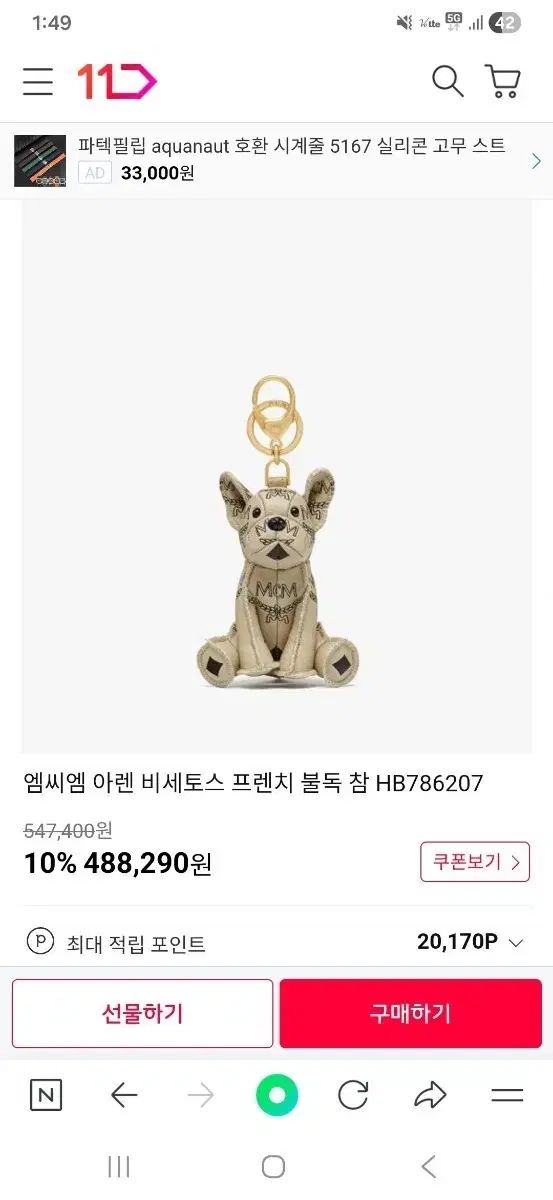Image resolution: width=553 pixels, height=1200 pixels.
Task: Open the search magnifier icon
Action: click(x=447, y=82)
